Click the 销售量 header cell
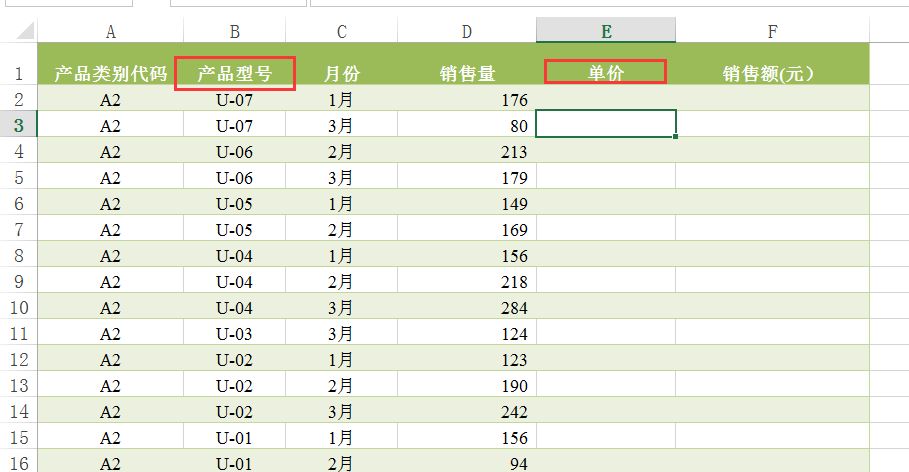The height and width of the screenshot is (472, 909). (x=467, y=64)
